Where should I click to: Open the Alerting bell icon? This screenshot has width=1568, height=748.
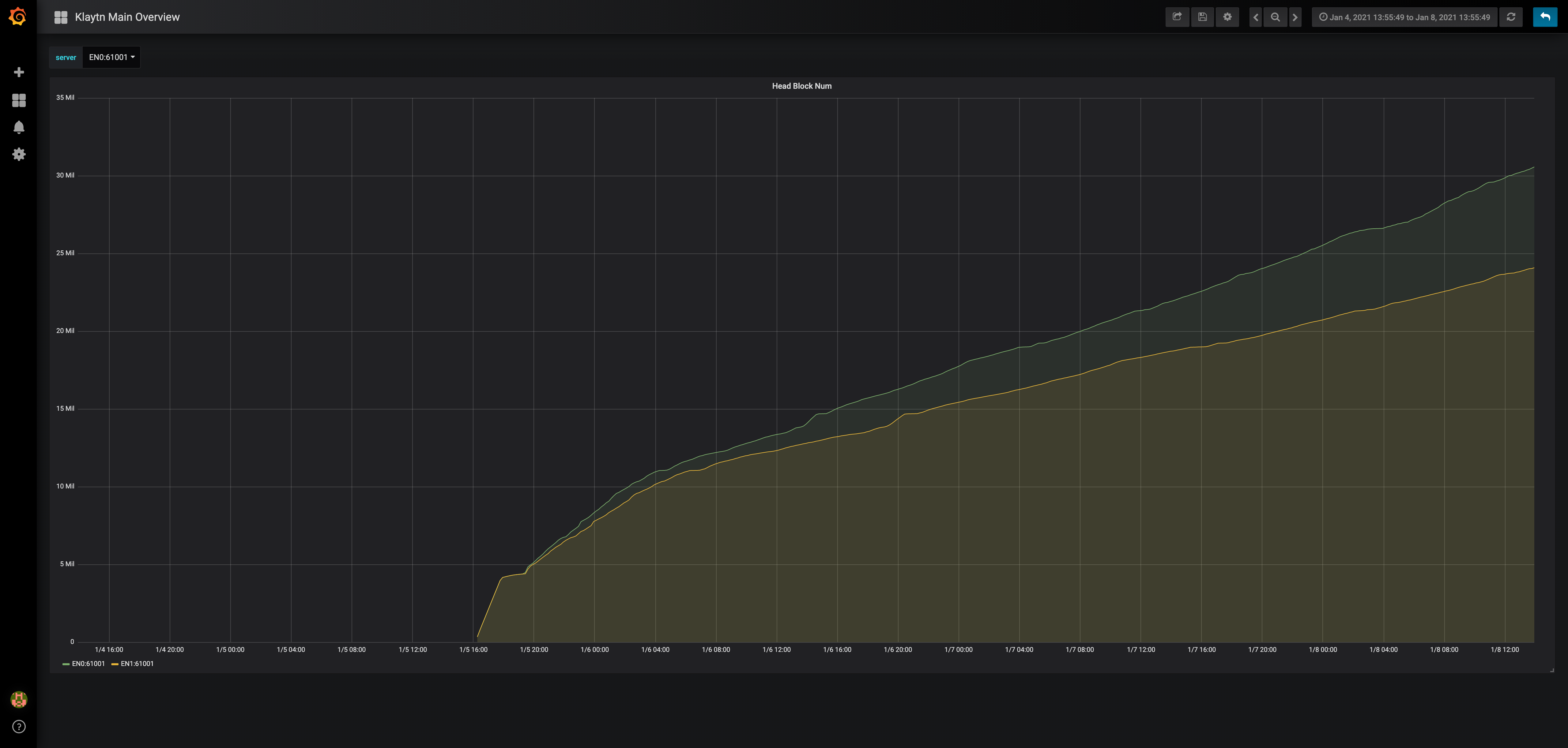pyautogui.click(x=19, y=127)
